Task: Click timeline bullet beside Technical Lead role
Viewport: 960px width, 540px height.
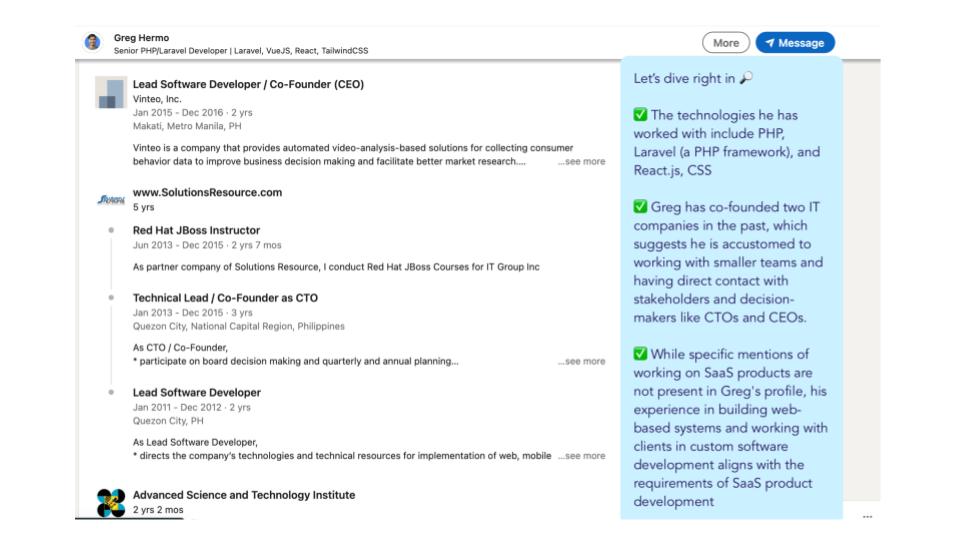Action: pyautogui.click(x=111, y=298)
